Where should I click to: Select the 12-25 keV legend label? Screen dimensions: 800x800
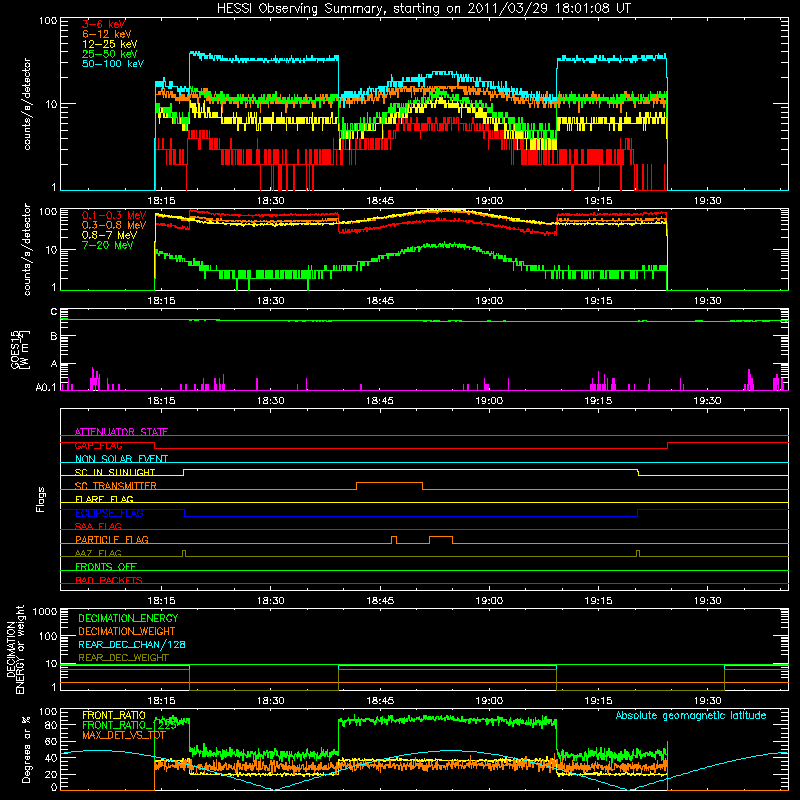110,44
